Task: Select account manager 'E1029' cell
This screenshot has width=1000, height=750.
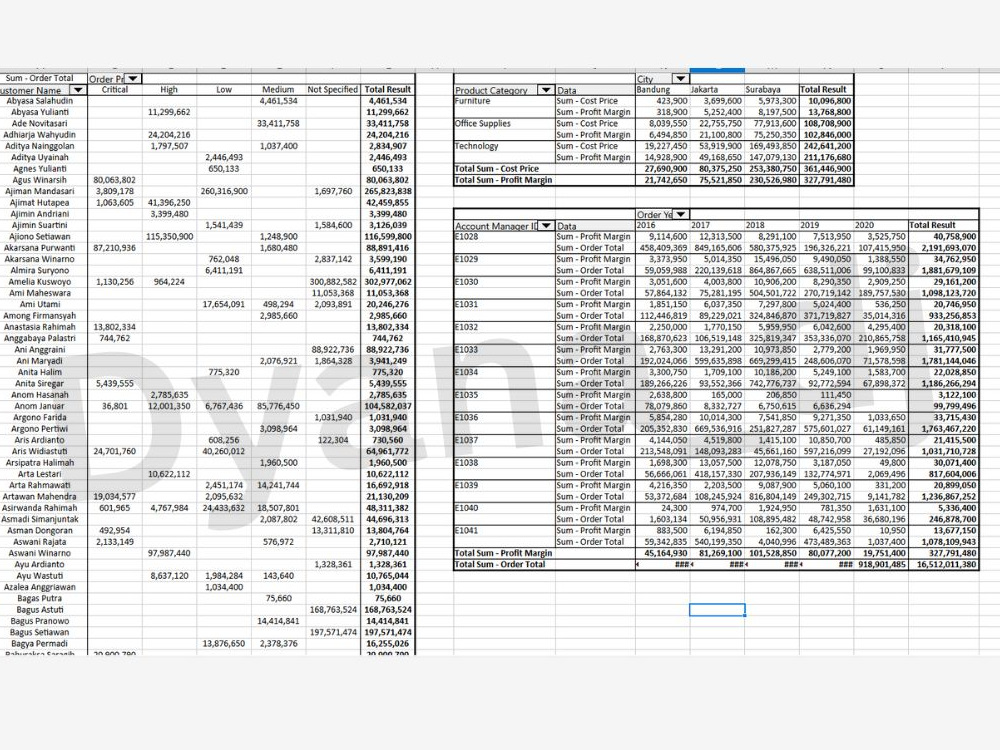Action: pyautogui.click(x=504, y=260)
